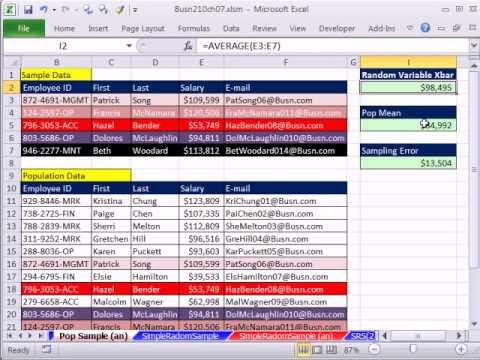Image resolution: width=480 pixels, height=360 pixels.
Task: Click the Select All corner button
Action: tap(12, 62)
